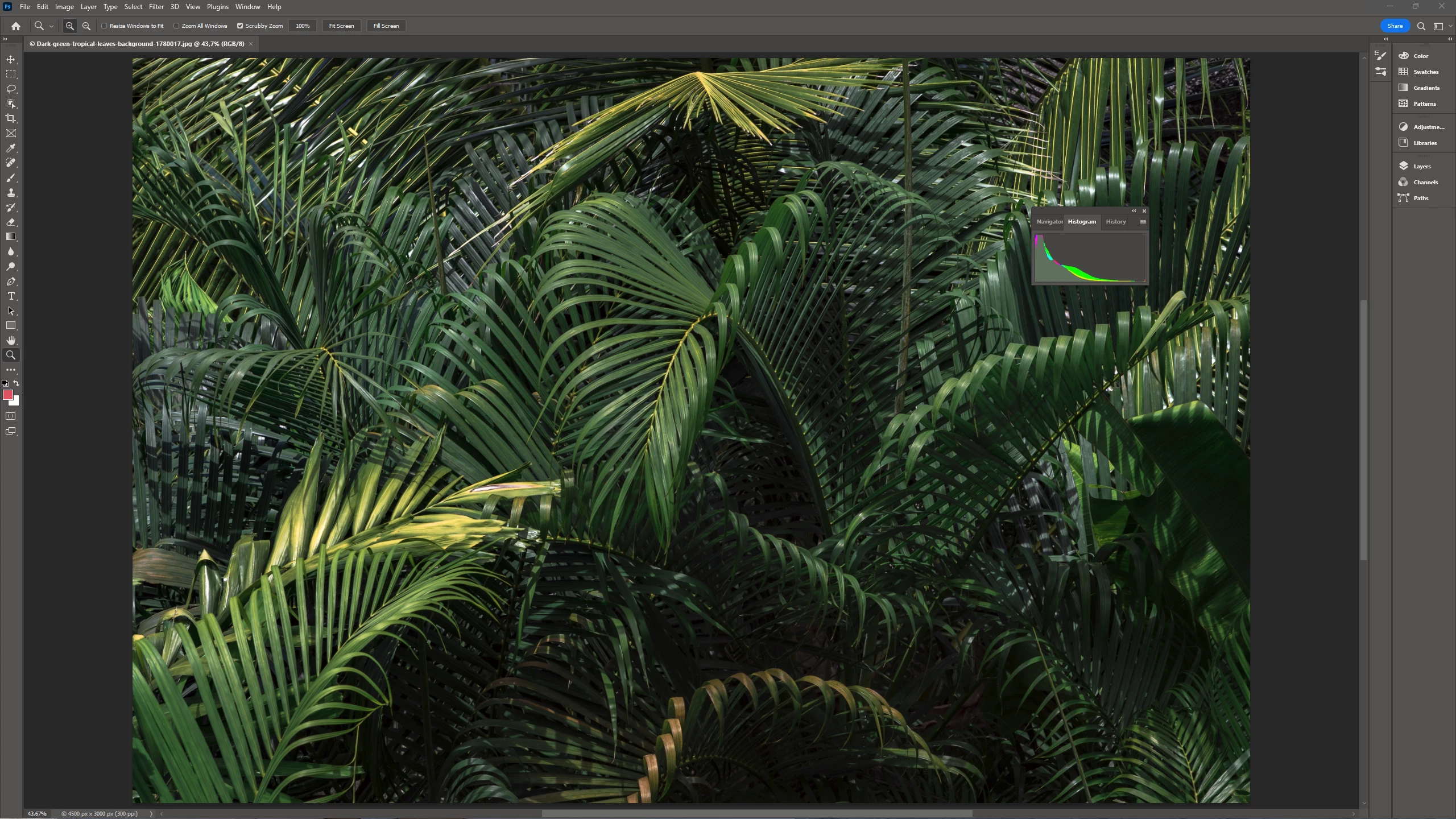
Task: Click the Zoom Out magnifier icon
Action: [x=86, y=26]
